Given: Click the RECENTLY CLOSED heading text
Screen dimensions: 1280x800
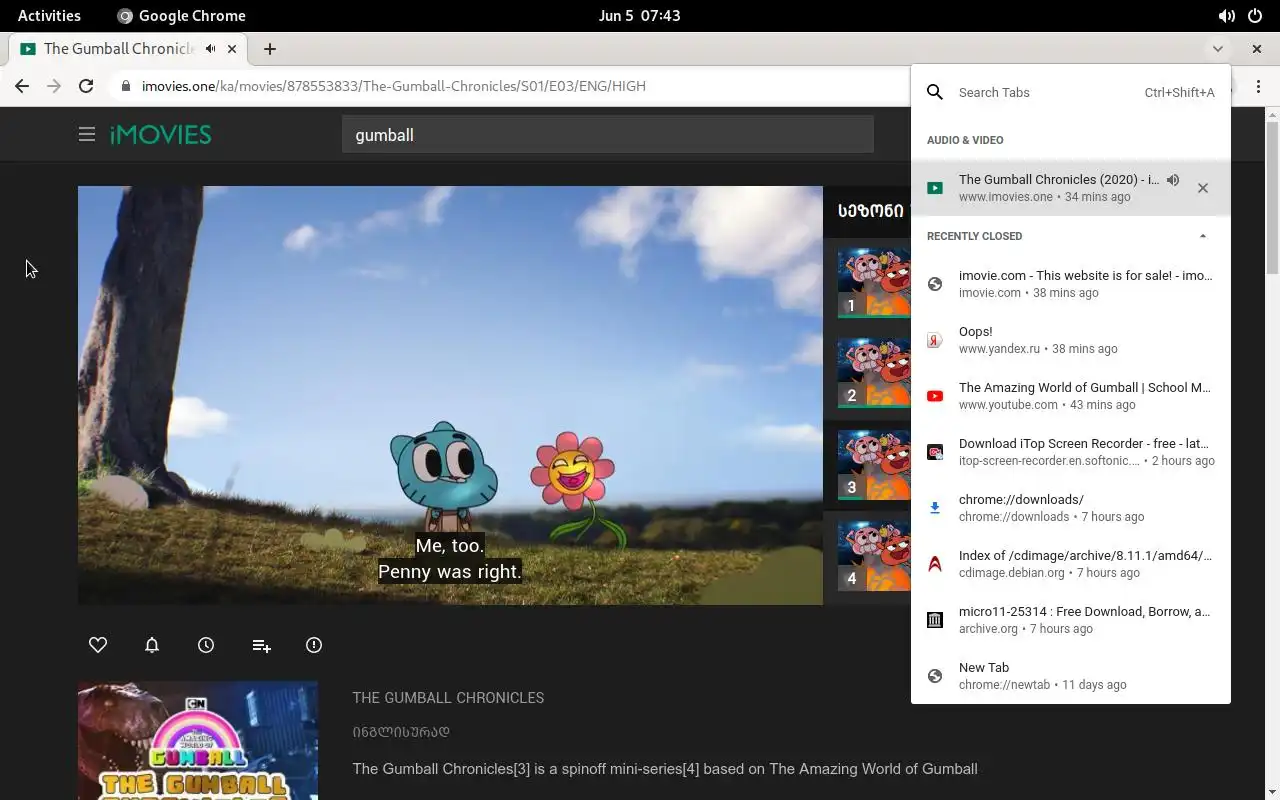Looking at the screenshot, I should [974, 236].
